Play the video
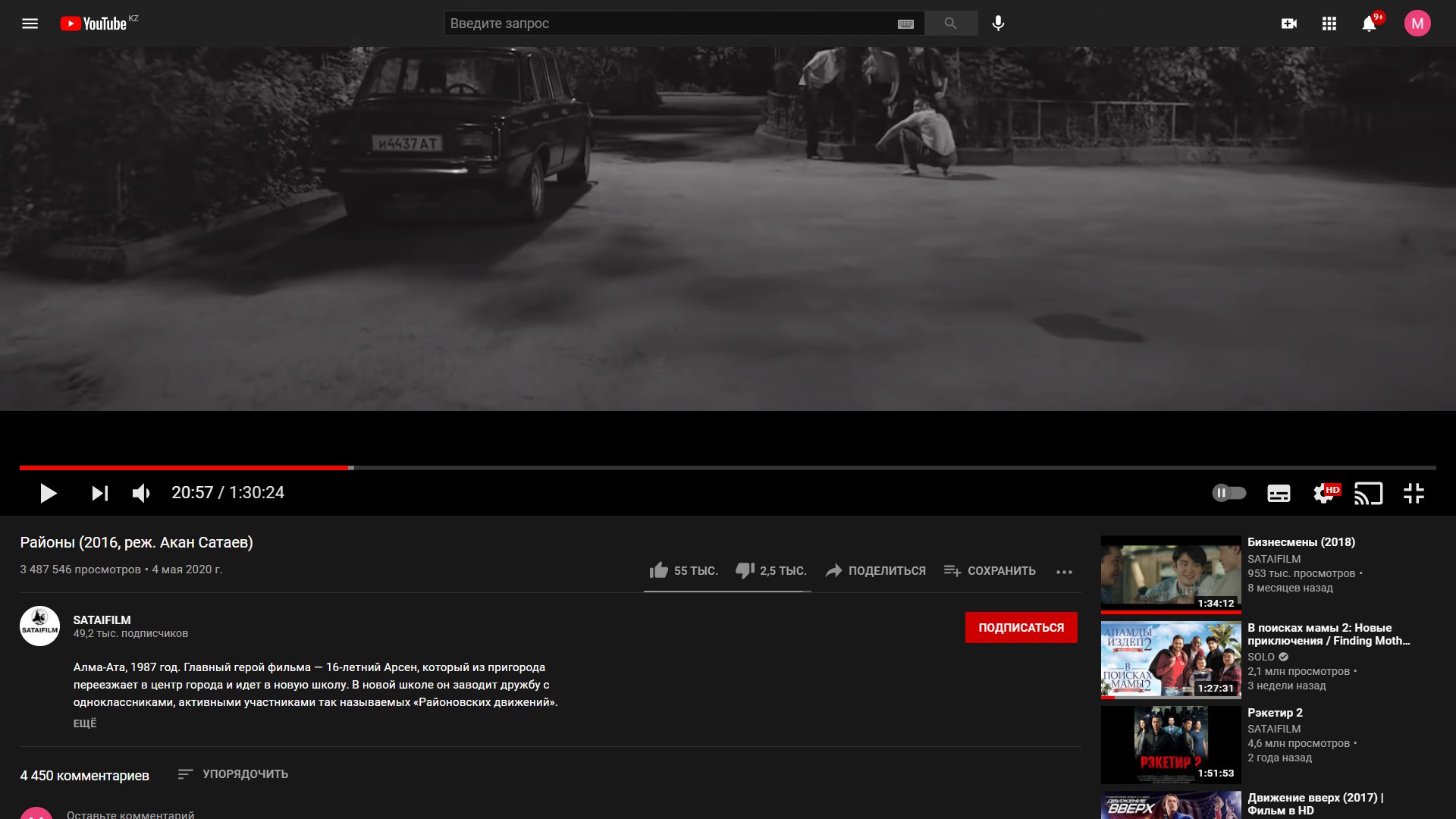 click(48, 494)
